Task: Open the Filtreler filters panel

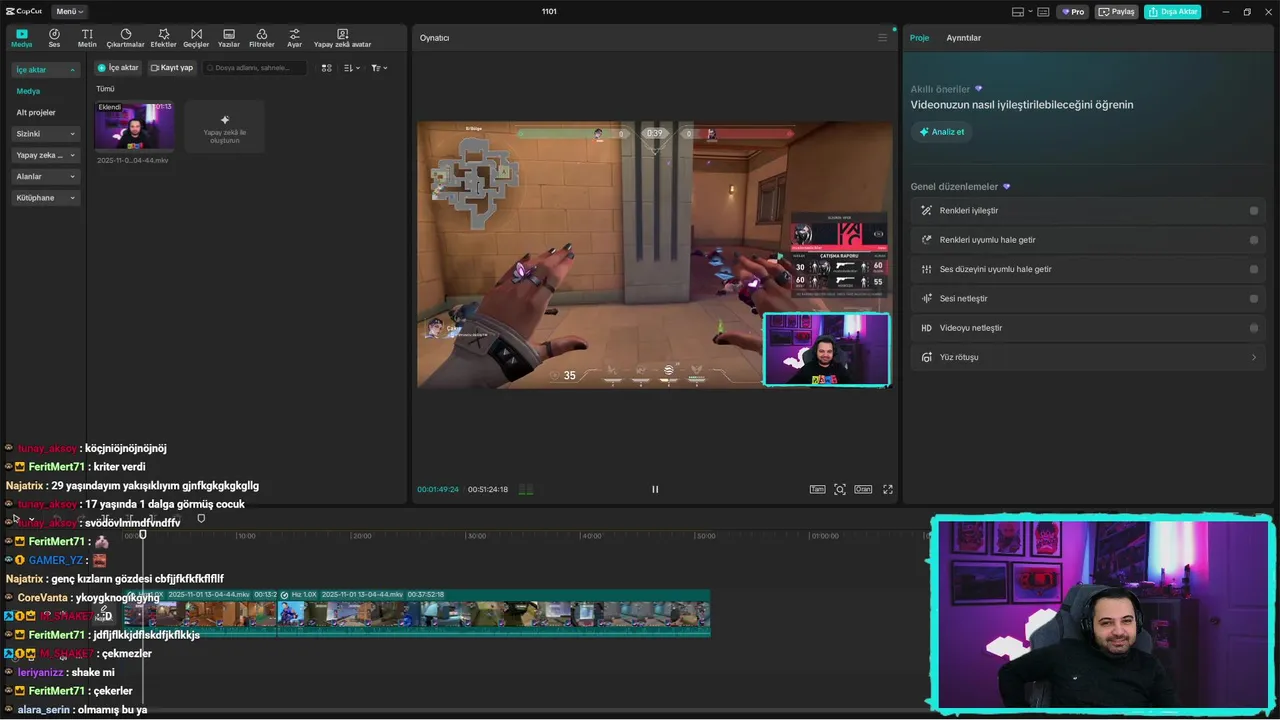Action: (x=261, y=38)
